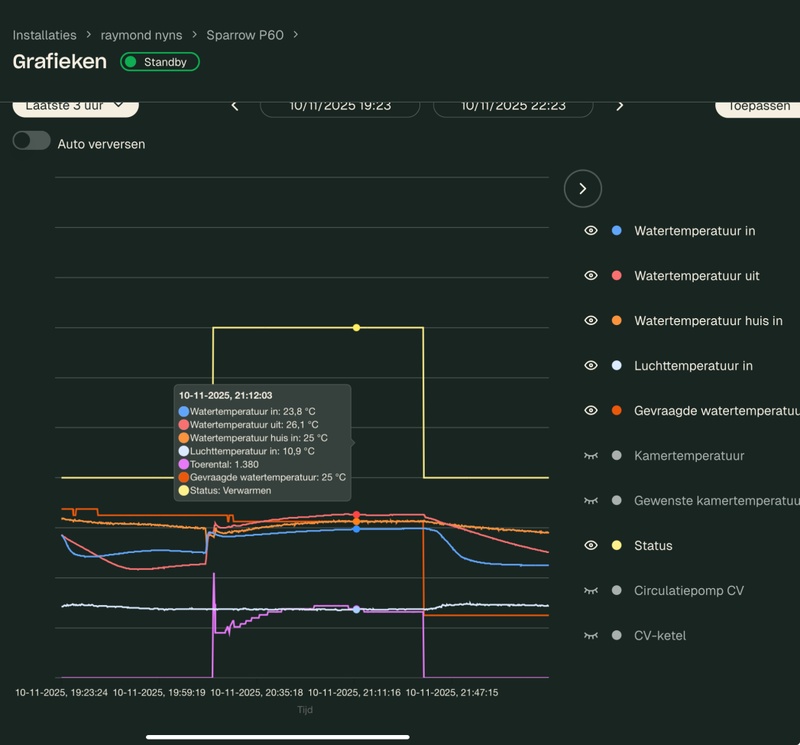
Task: Click eye icon for Gevraagde watertemperatuur
Action: click(x=591, y=411)
